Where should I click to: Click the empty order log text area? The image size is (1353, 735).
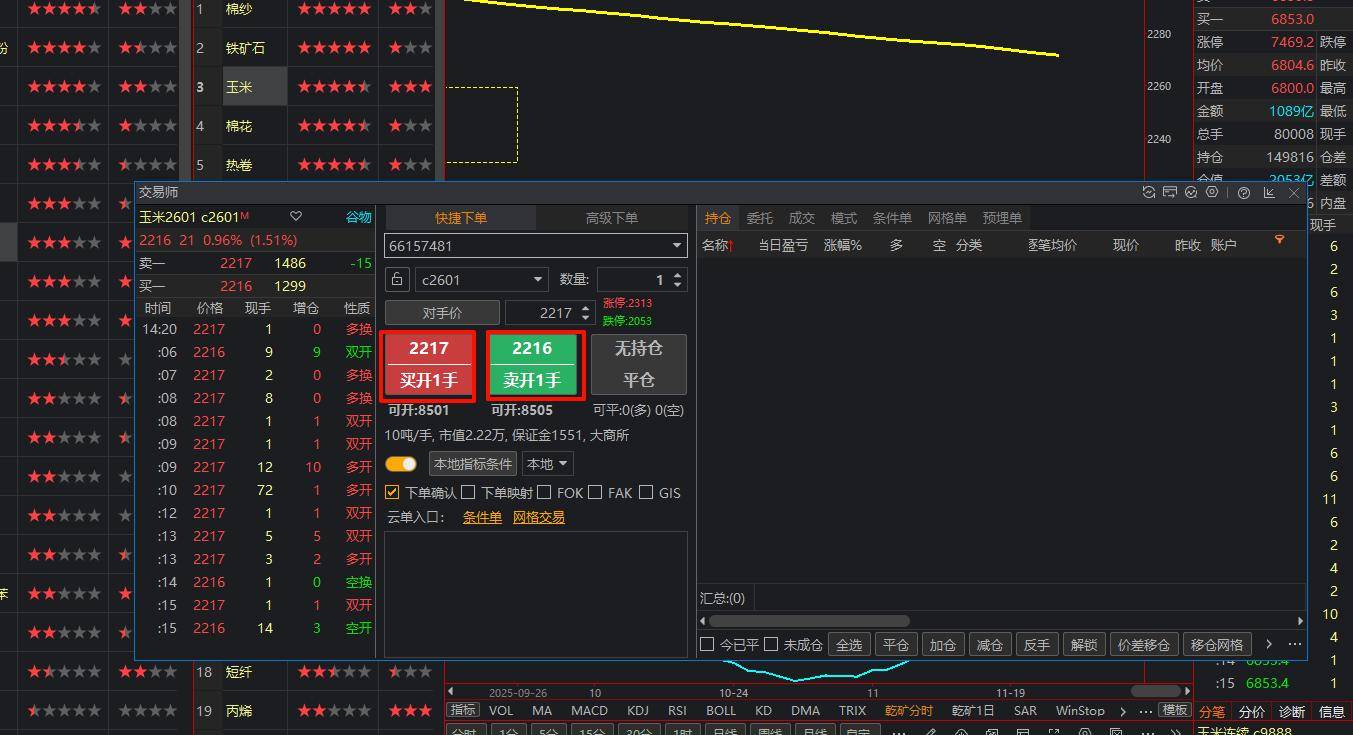(x=536, y=594)
